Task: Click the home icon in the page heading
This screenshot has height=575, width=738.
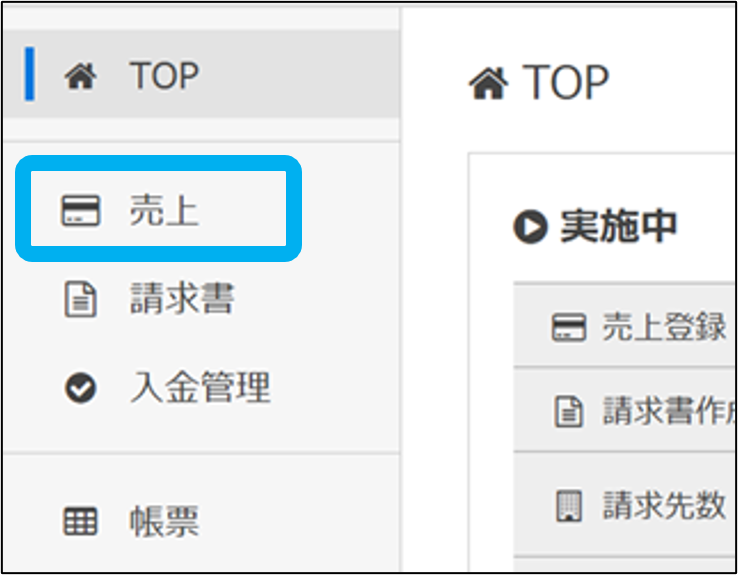Action: (488, 84)
